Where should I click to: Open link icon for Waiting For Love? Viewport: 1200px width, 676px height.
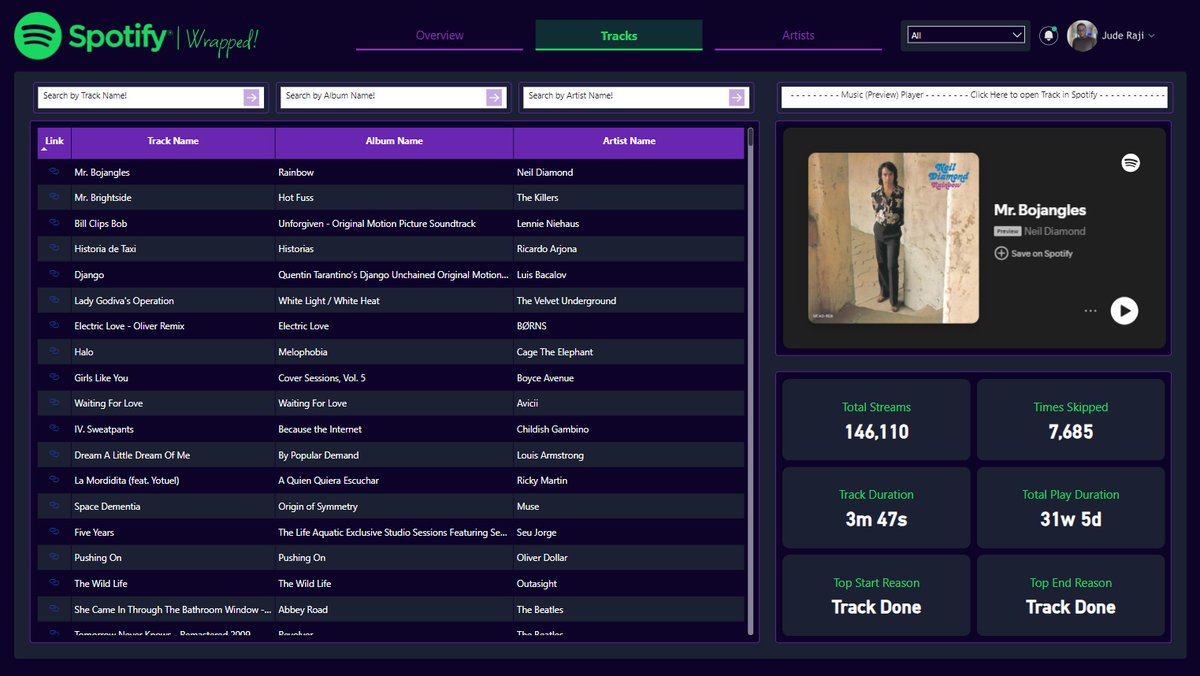point(54,403)
